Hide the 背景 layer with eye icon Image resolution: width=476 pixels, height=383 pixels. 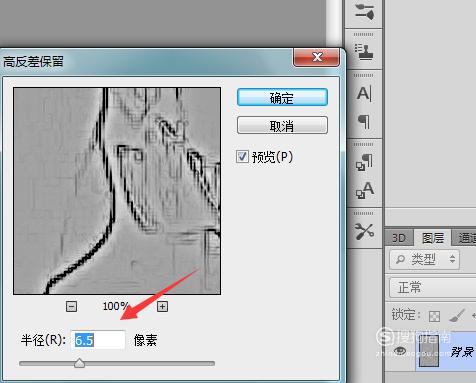click(400, 351)
